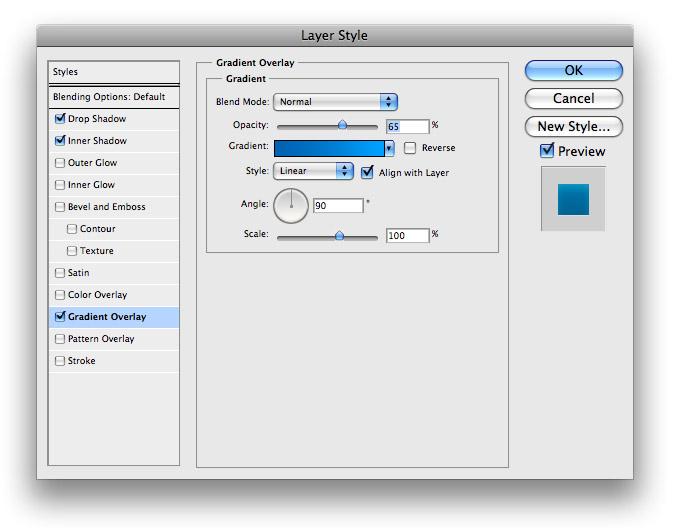Toggle Align with Layer checkbox
The height and width of the screenshot is (531, 674).
[x=367, y=172]
